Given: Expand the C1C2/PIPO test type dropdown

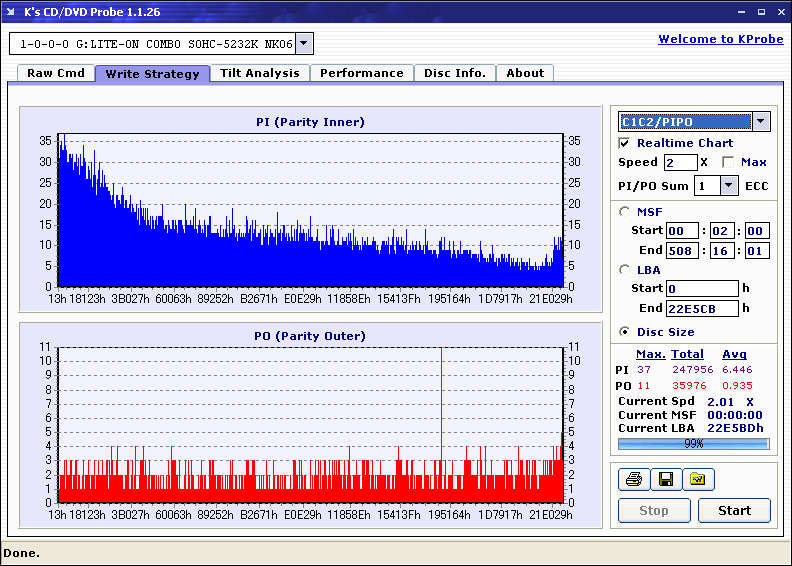Looking at the screenshot, I should tap(761, 121).
